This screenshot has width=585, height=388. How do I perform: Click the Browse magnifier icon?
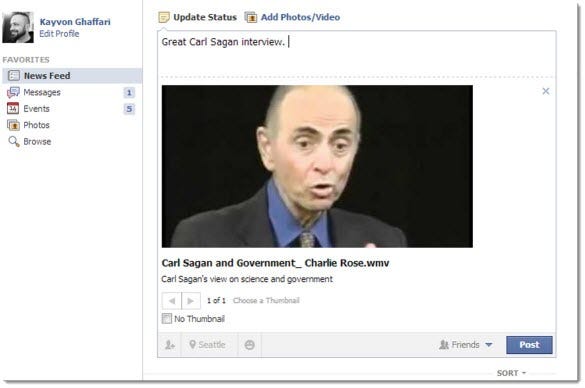coord(14,141)
